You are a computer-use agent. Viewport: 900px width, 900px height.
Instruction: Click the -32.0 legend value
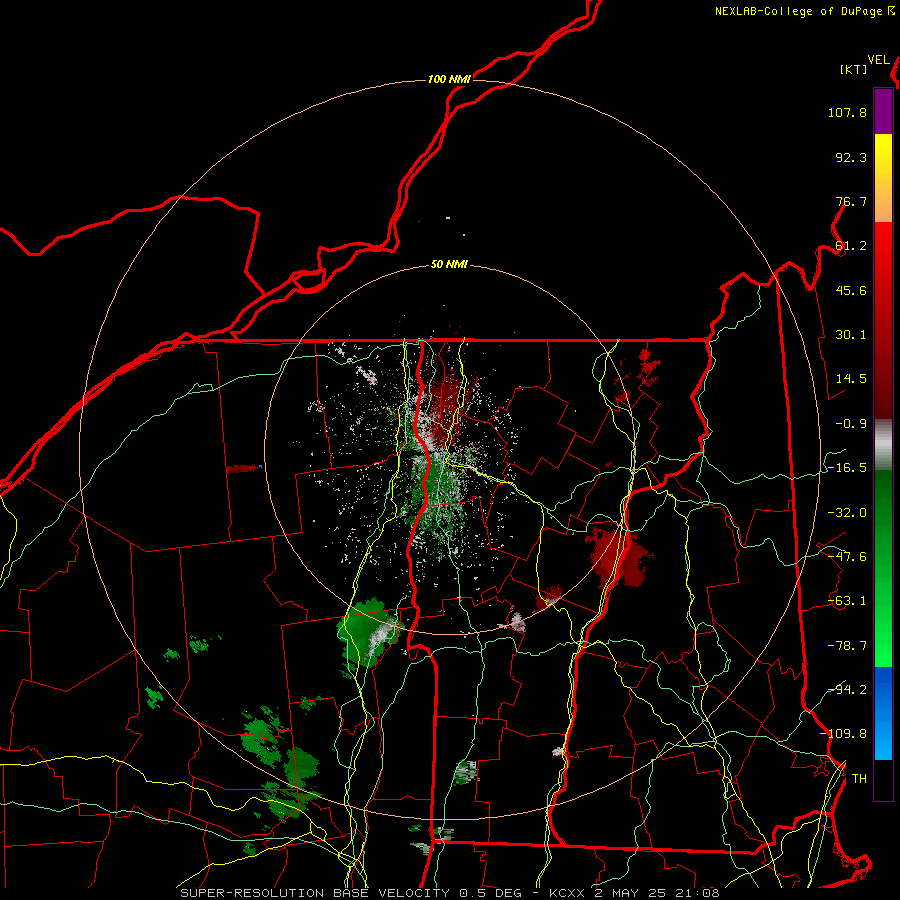847,513
